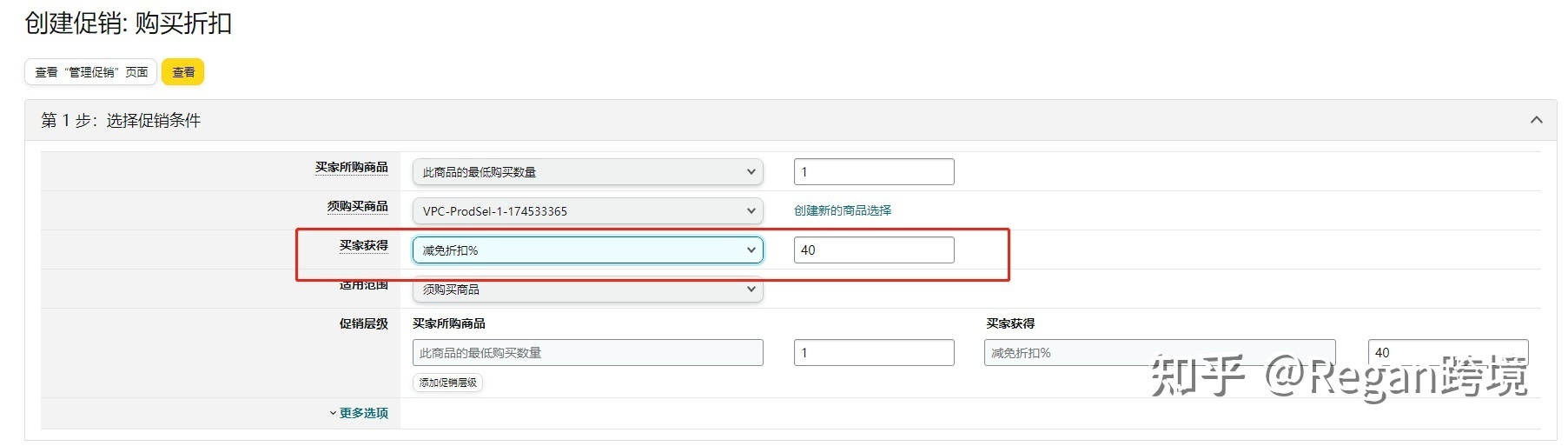Focus the minimum quantity field in 买家所购商品 row
This screenshot has width=1568, height=446.
[x=874, y=172]
